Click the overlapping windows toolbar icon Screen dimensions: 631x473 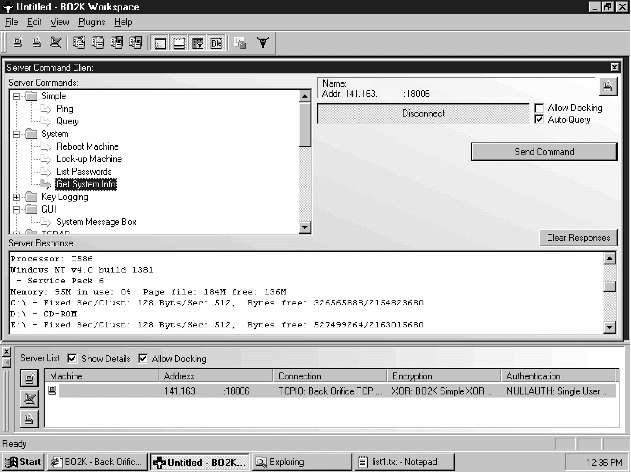[240, 43]
